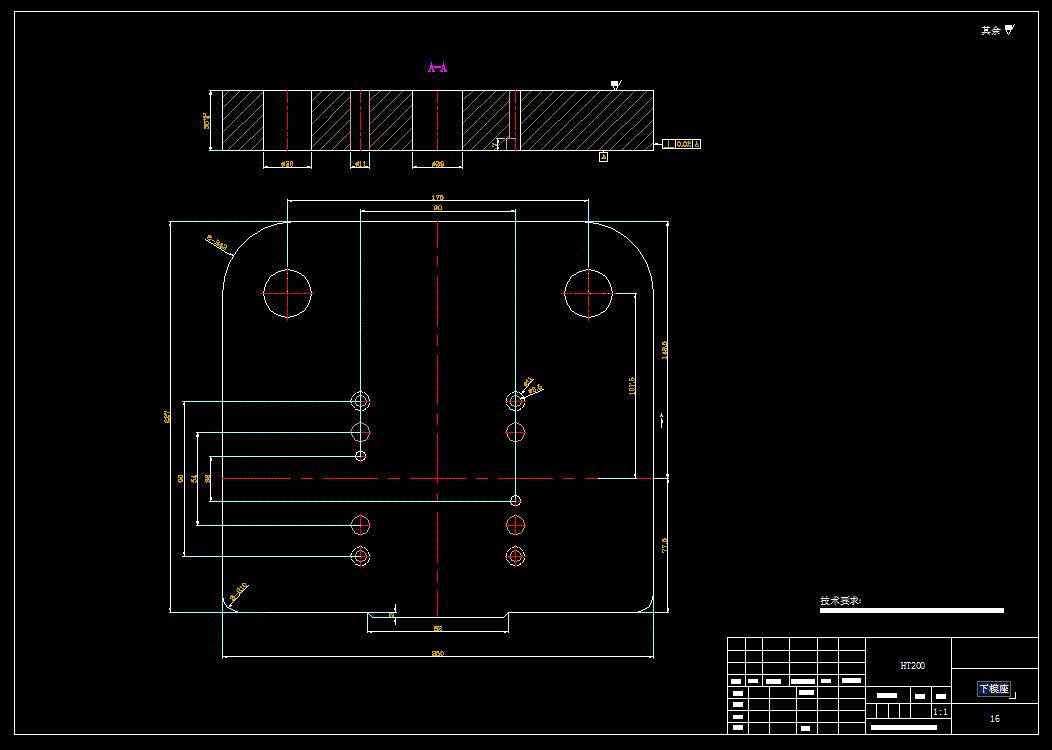Screen dimensions: 1052x750
Task: Click the datum A symbol below section view
Action: 603,157
